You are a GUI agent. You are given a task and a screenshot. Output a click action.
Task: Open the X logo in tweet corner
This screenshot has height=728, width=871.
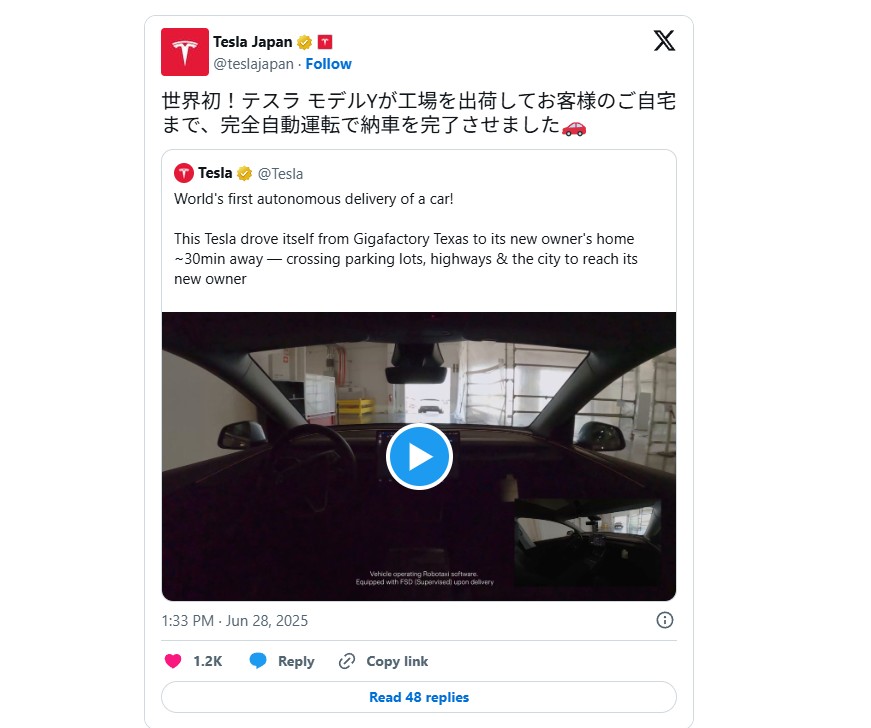[x=664, y=41]
